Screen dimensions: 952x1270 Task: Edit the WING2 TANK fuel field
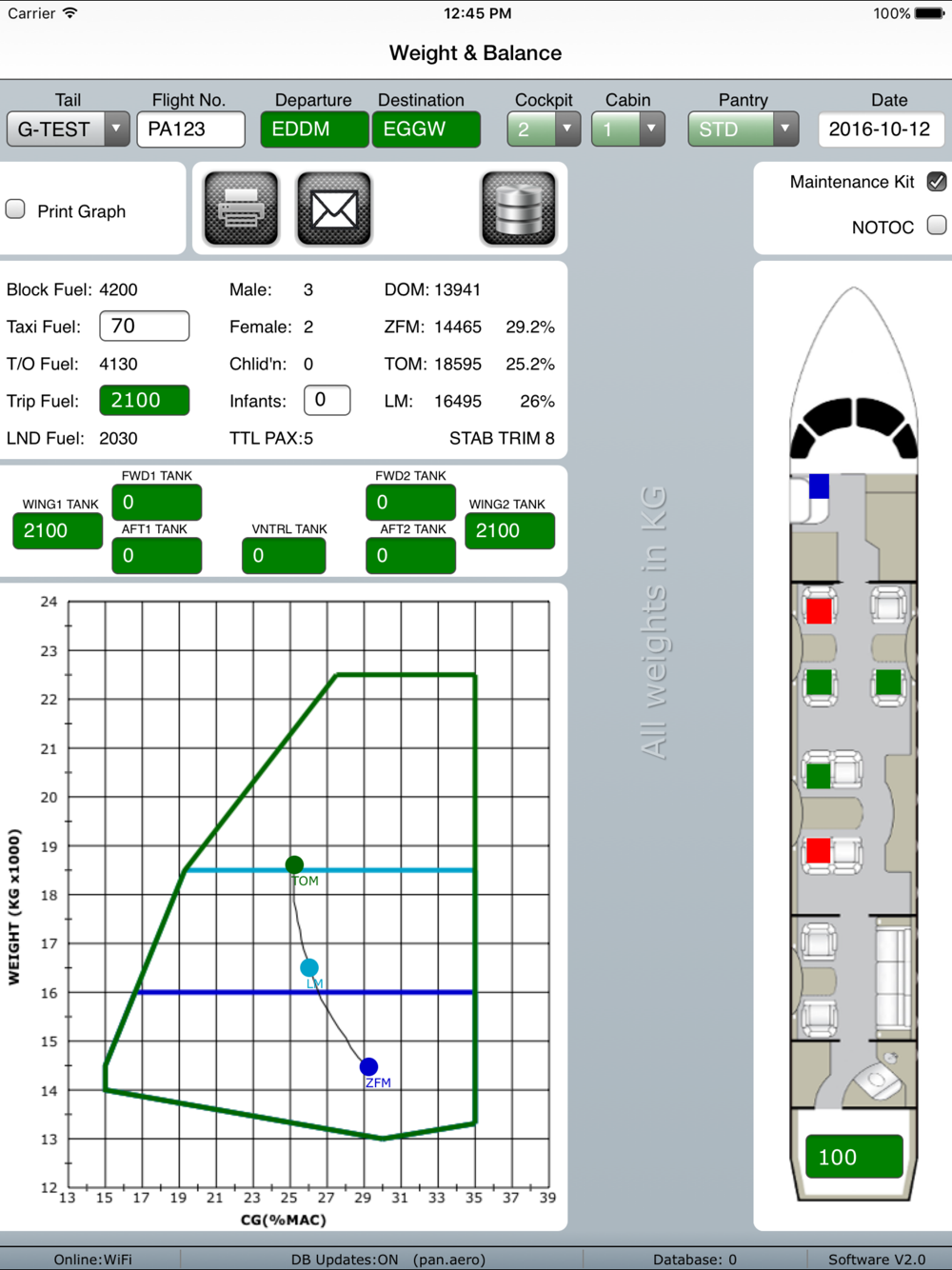coord(509,531)
